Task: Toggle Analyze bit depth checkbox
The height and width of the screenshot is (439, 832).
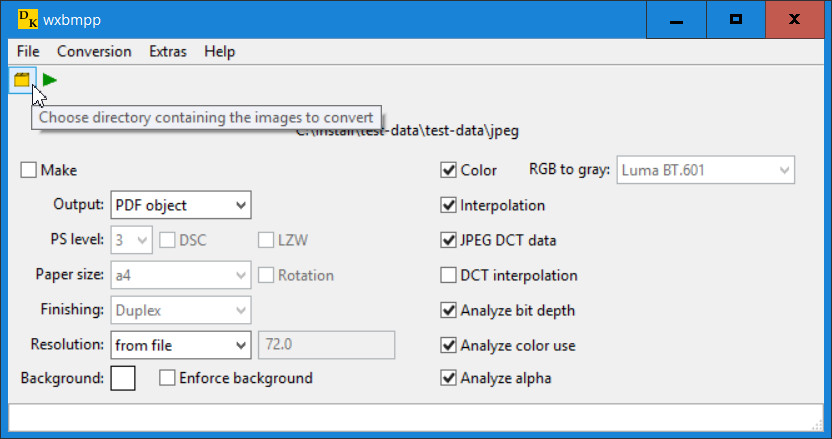Action: coord(449,310)
